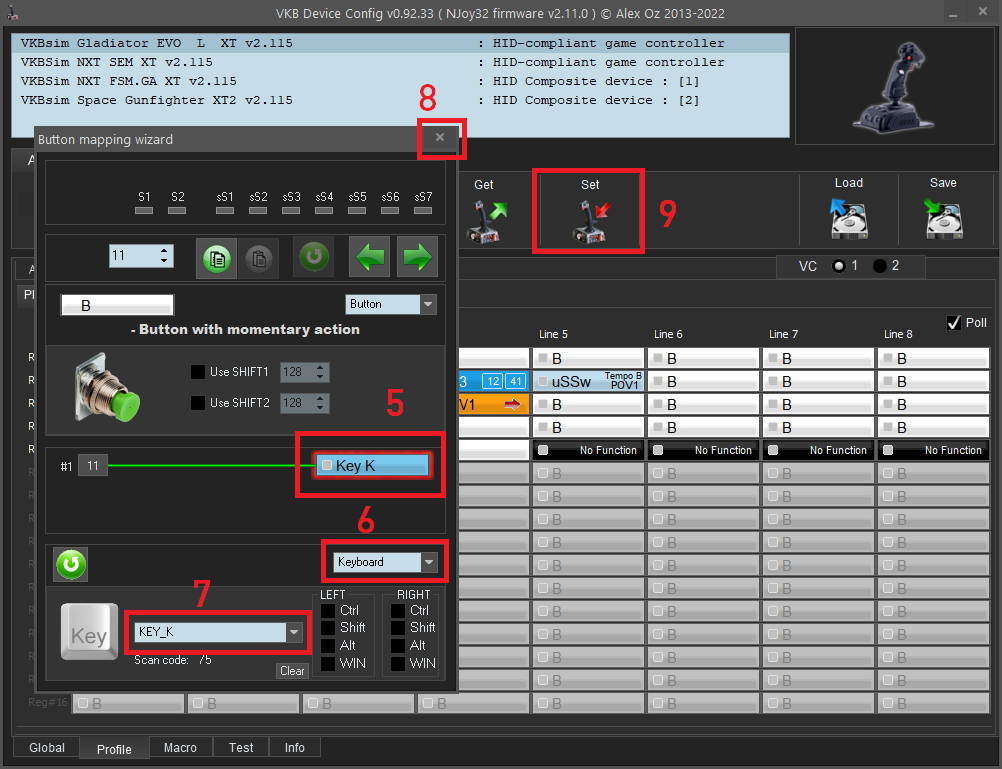Click the refresh icon beside paste button

314,257
